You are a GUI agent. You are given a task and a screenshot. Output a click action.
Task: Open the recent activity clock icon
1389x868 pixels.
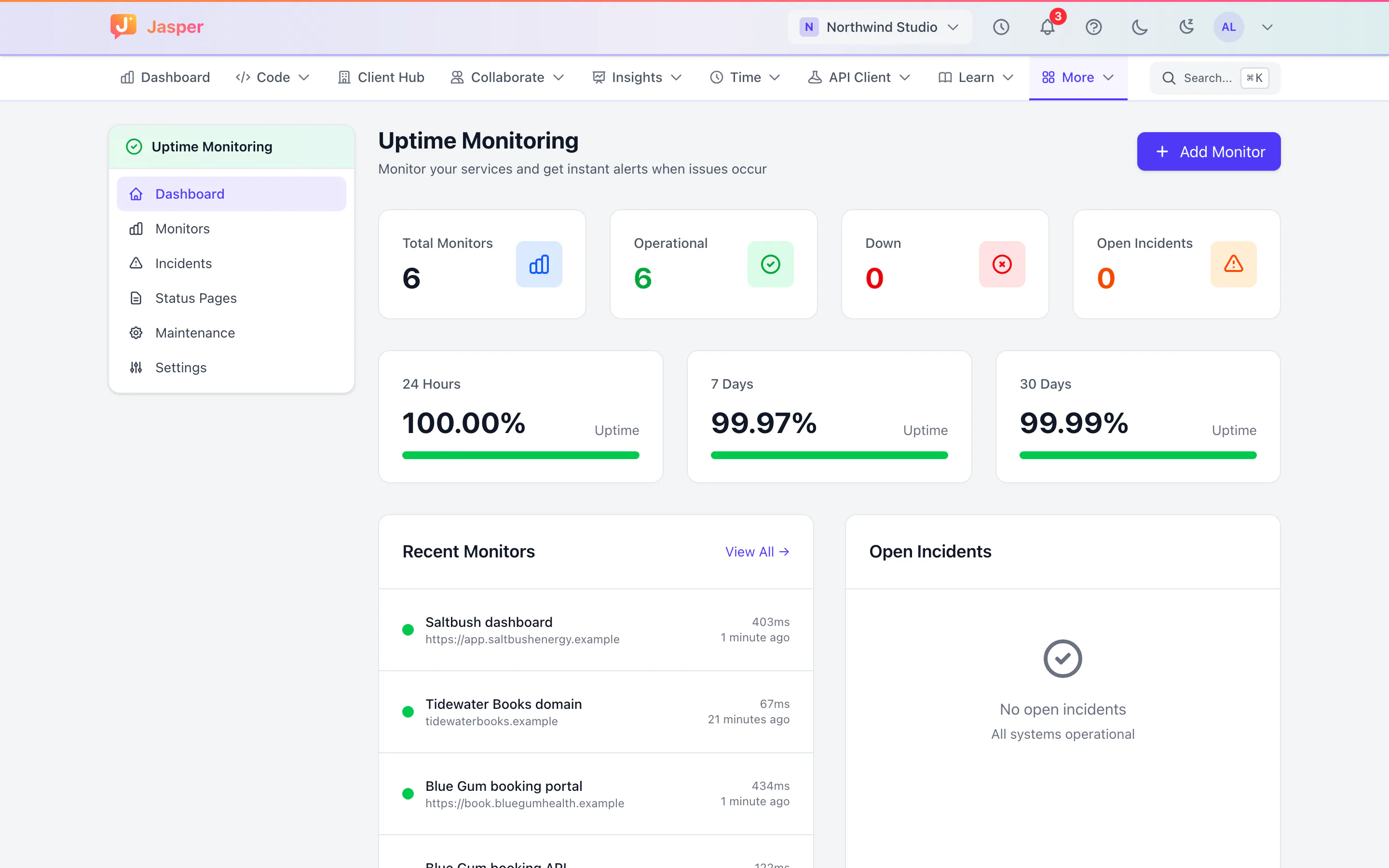pyautogui.click(x=1001, y=27)
